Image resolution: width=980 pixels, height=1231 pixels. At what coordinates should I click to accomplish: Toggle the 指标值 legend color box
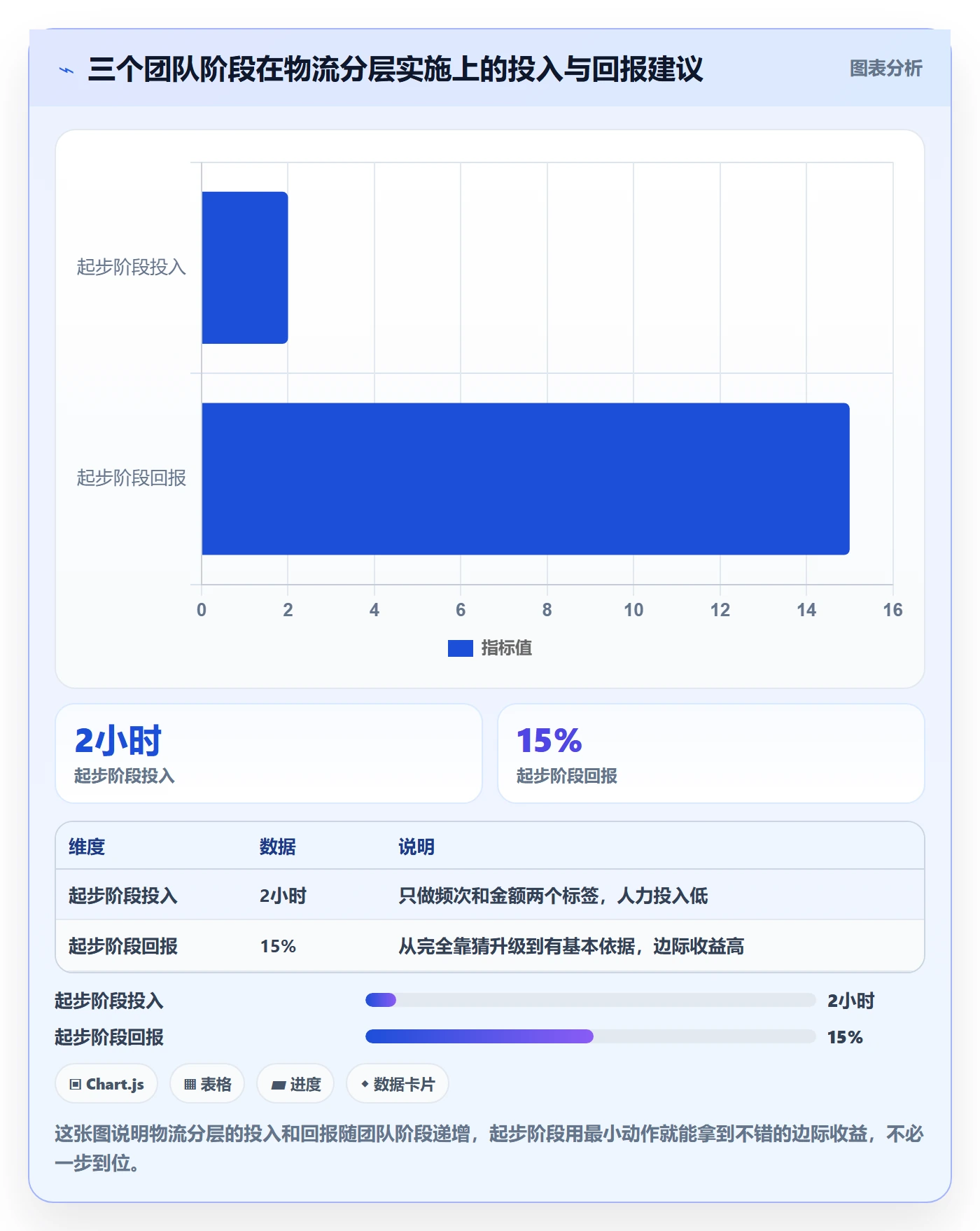tap(460, 648)
